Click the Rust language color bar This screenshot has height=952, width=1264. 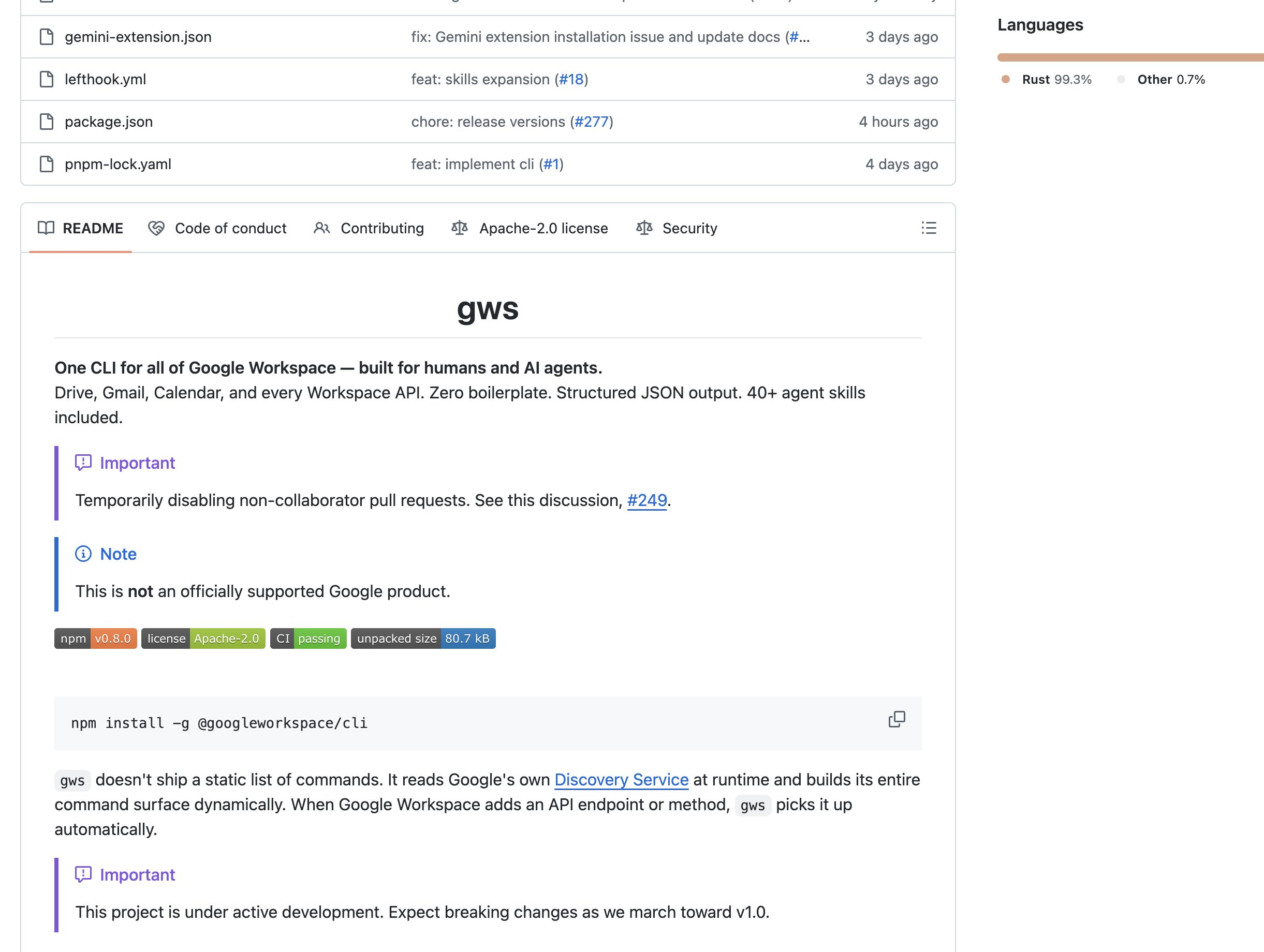(1128, 57)
